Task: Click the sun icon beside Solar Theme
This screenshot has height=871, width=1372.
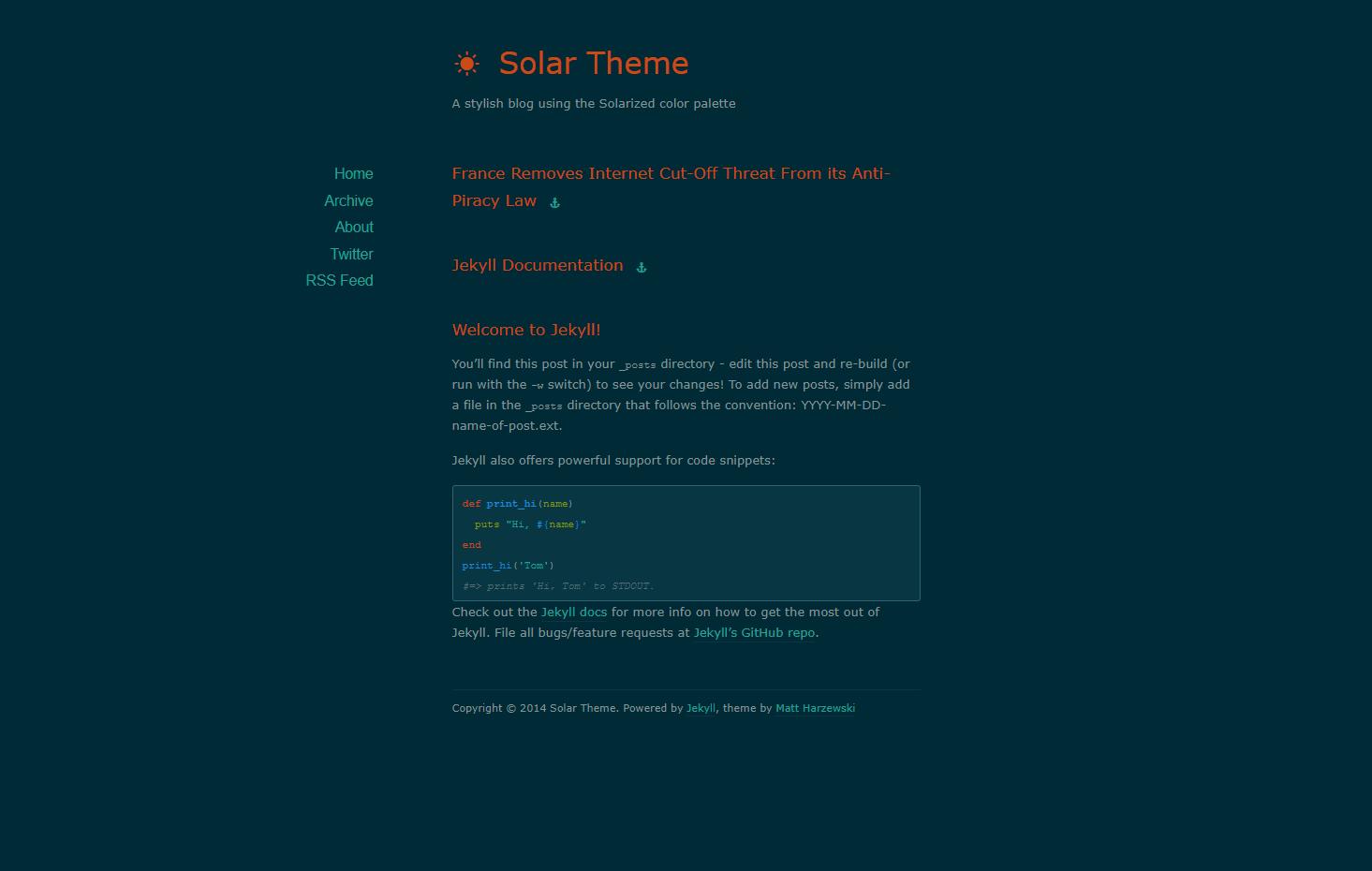Action: point(465,62)
